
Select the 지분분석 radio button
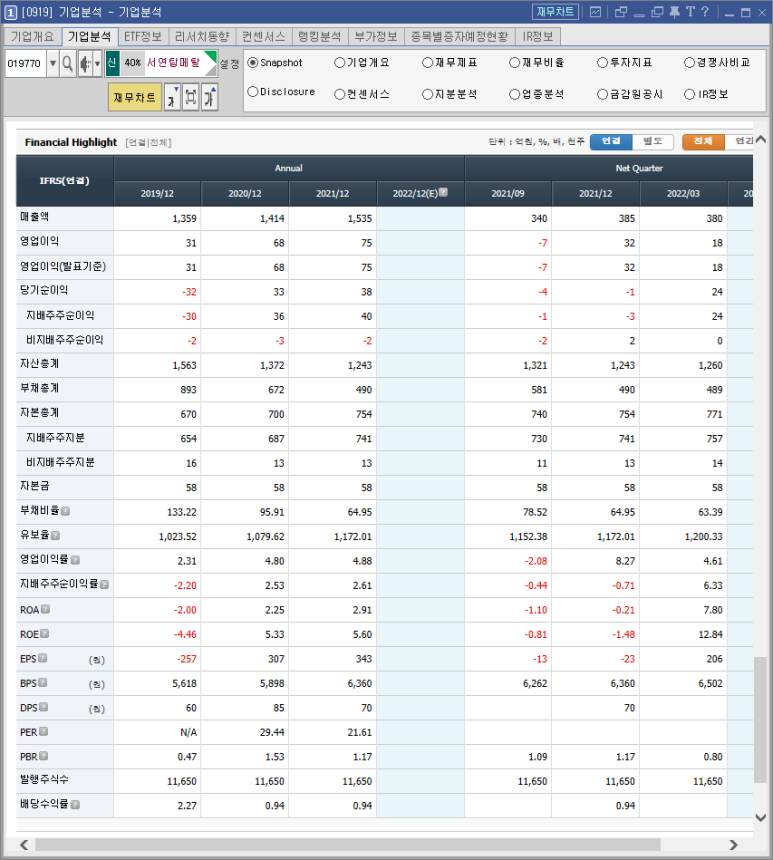coord(427,94)
